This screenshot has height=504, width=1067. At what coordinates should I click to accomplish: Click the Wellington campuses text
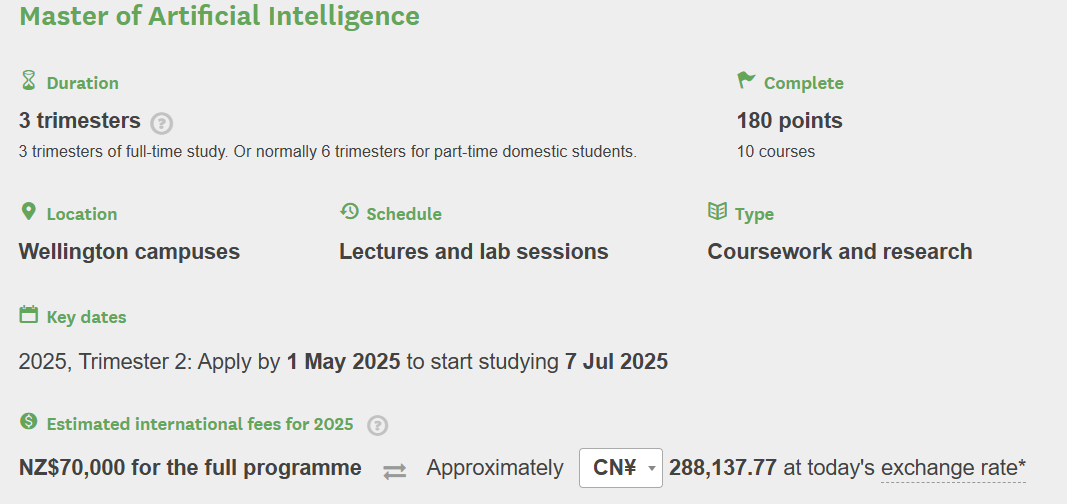(129, 252)
